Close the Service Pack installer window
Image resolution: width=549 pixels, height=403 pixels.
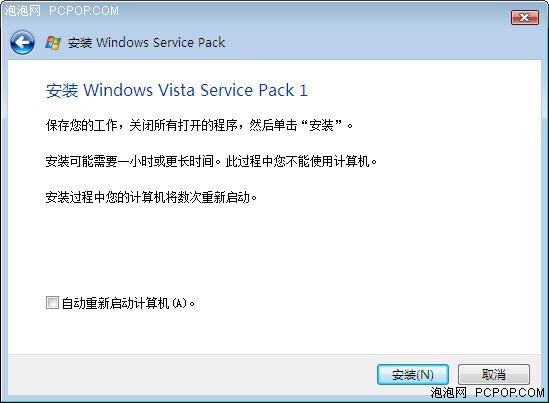coord(524,17)
